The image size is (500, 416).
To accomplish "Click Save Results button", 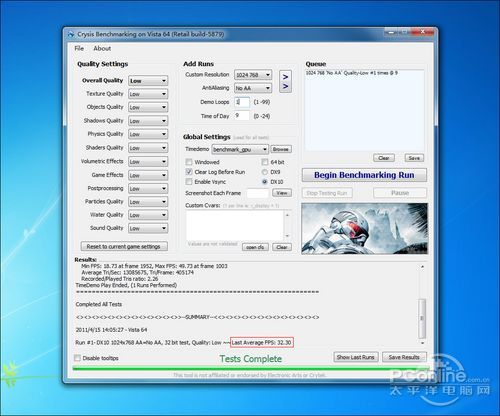I will pyautogui.click(x=404, y=357).
